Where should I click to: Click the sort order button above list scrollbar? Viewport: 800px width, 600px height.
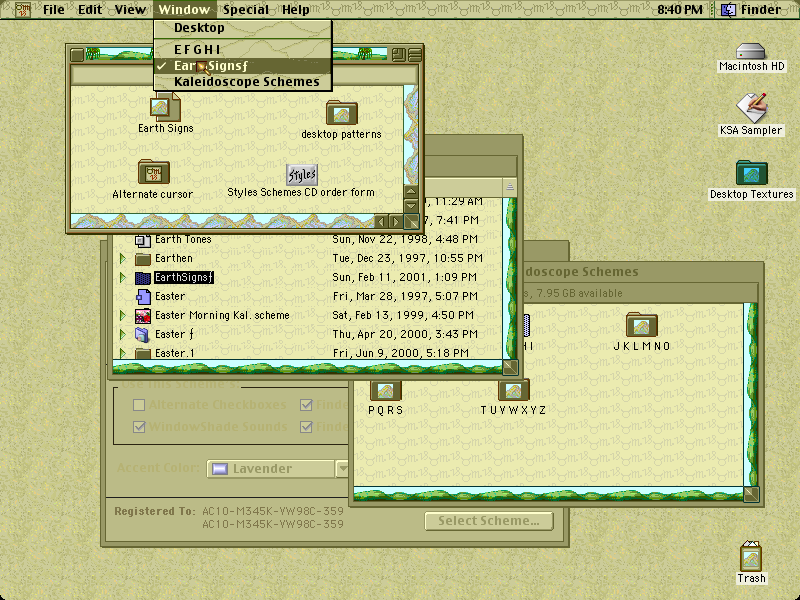(x=509, y=187)
